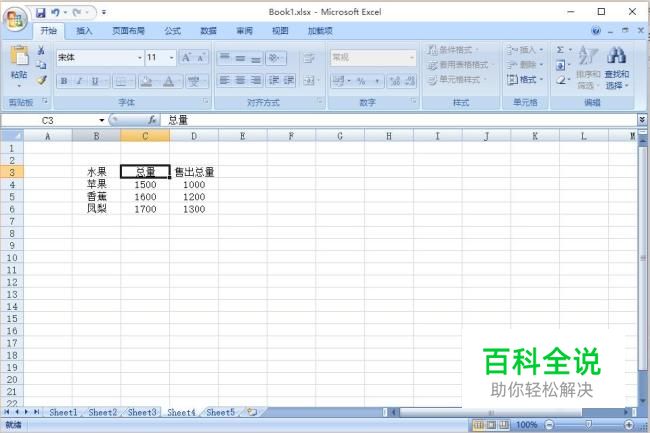650x433 pixels.
Task: Apply font color to text
Action: (169, 81)
